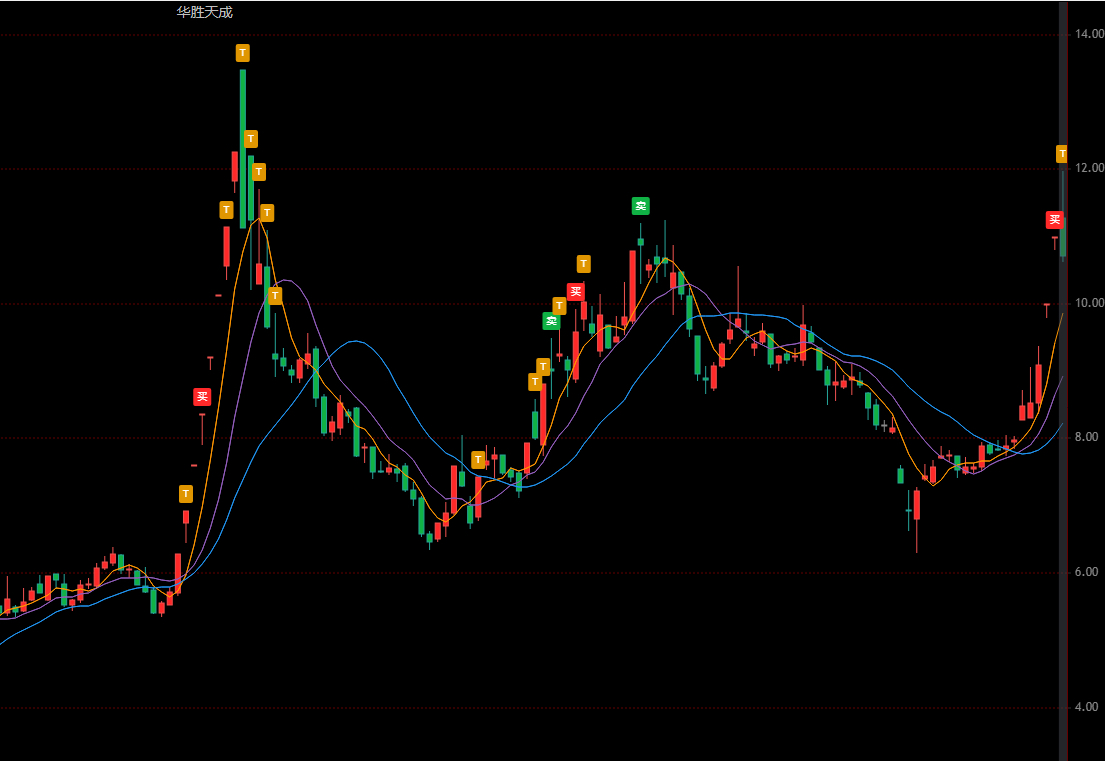The height and width of the screenshot is (761, 1105).
Task: Click the green 卖 marker above the 11.00 mid-chart peak
Action: [x=641, y=206]
